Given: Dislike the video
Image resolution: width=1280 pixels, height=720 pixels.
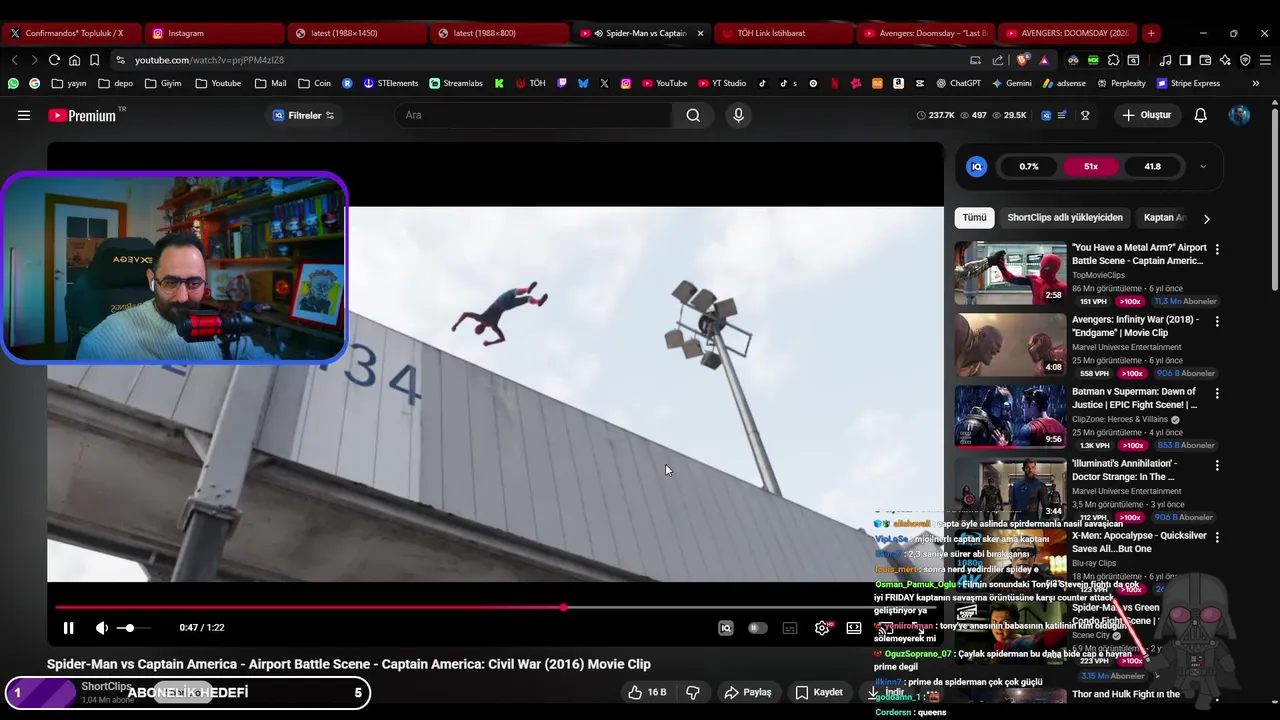Looking at the screenshot, I should pos(692,692).
